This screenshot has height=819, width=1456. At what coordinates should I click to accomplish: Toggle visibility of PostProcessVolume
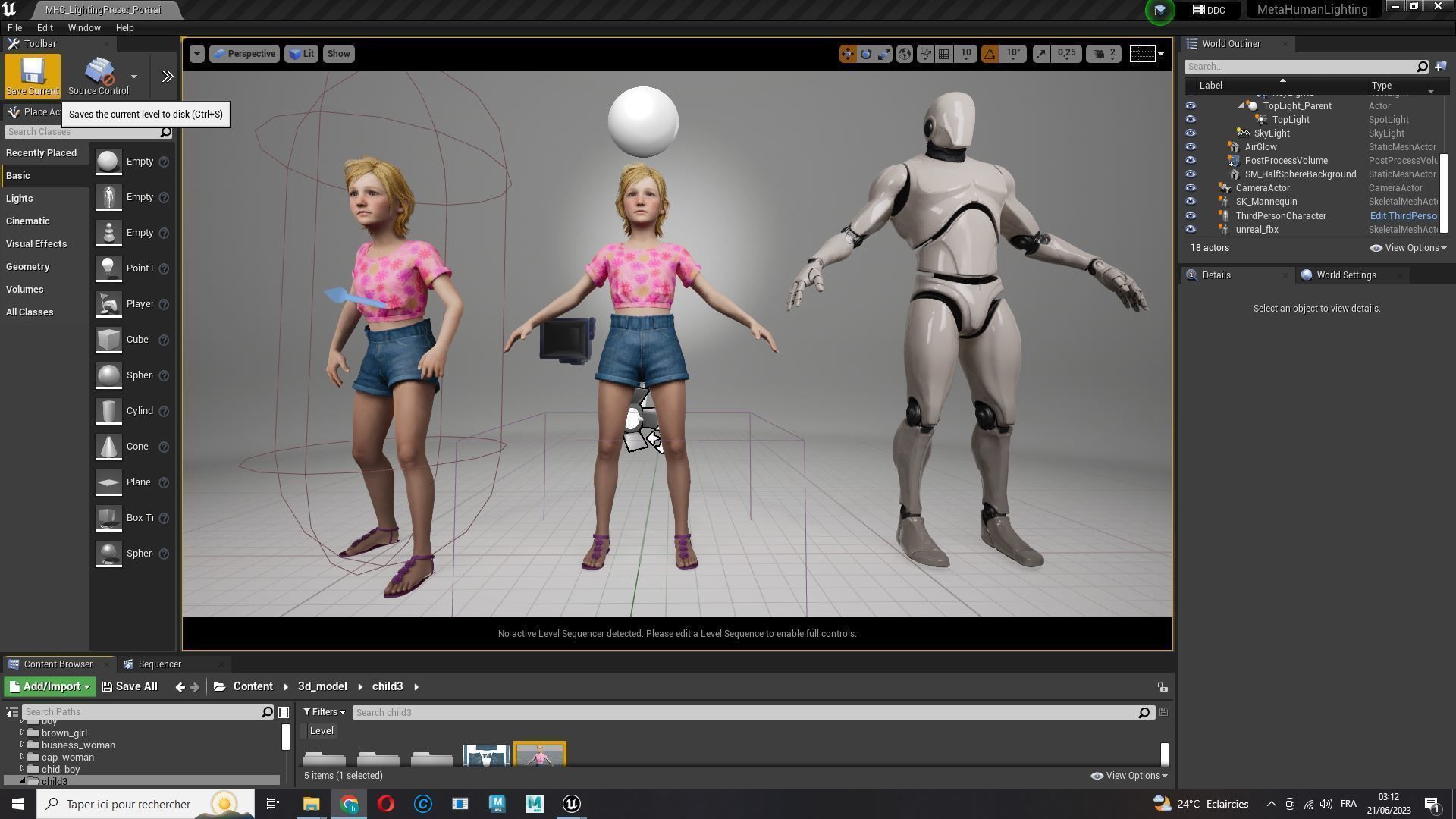(x=1191, y=161)
